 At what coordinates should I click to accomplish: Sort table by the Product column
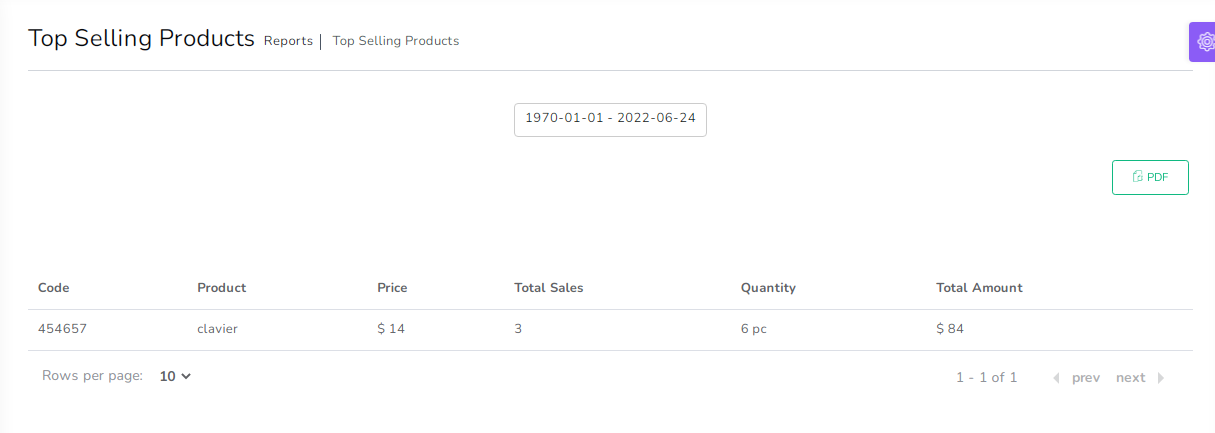point(221,288)
